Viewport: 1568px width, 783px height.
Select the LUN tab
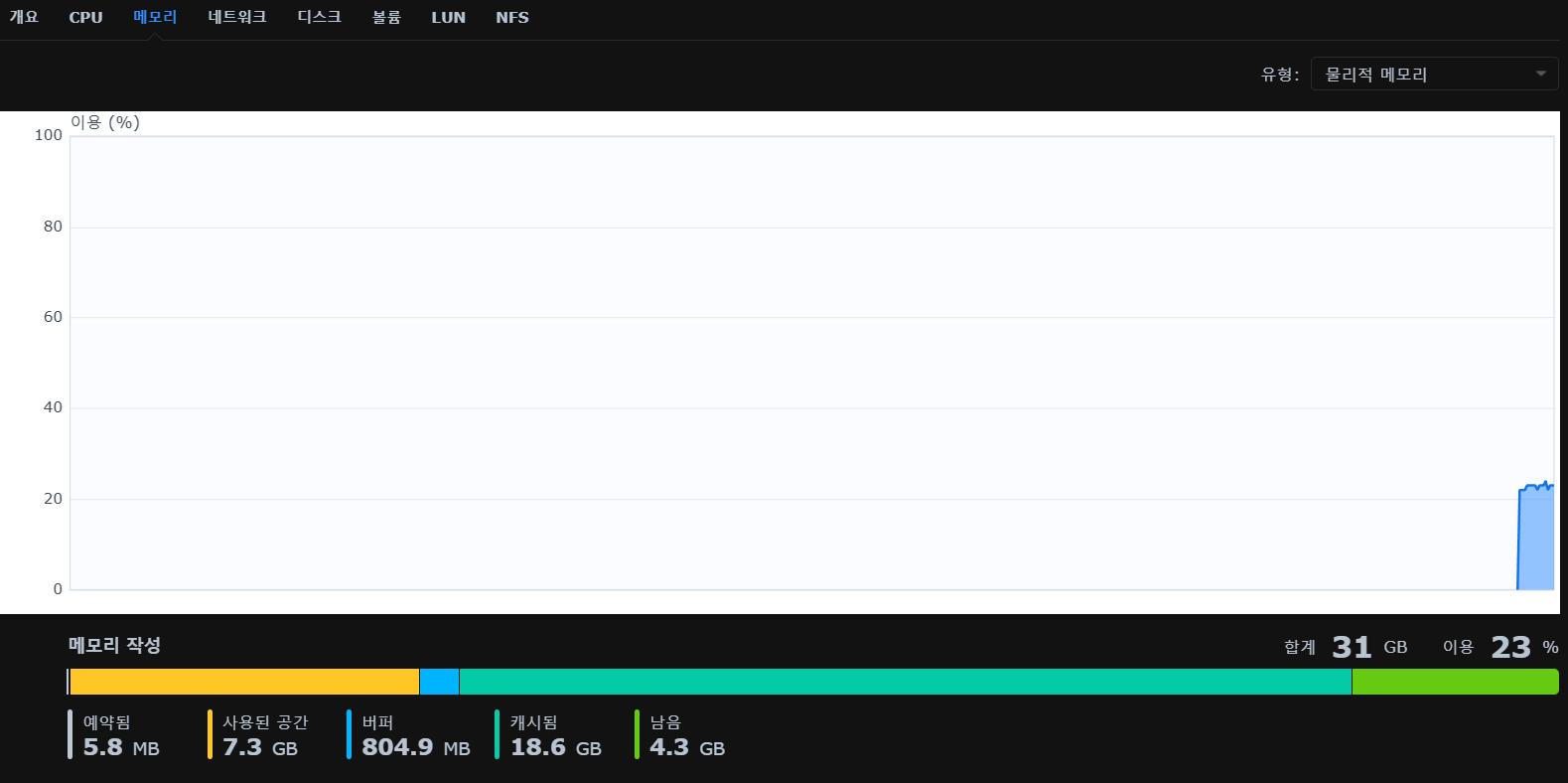(x=448, y=18)
